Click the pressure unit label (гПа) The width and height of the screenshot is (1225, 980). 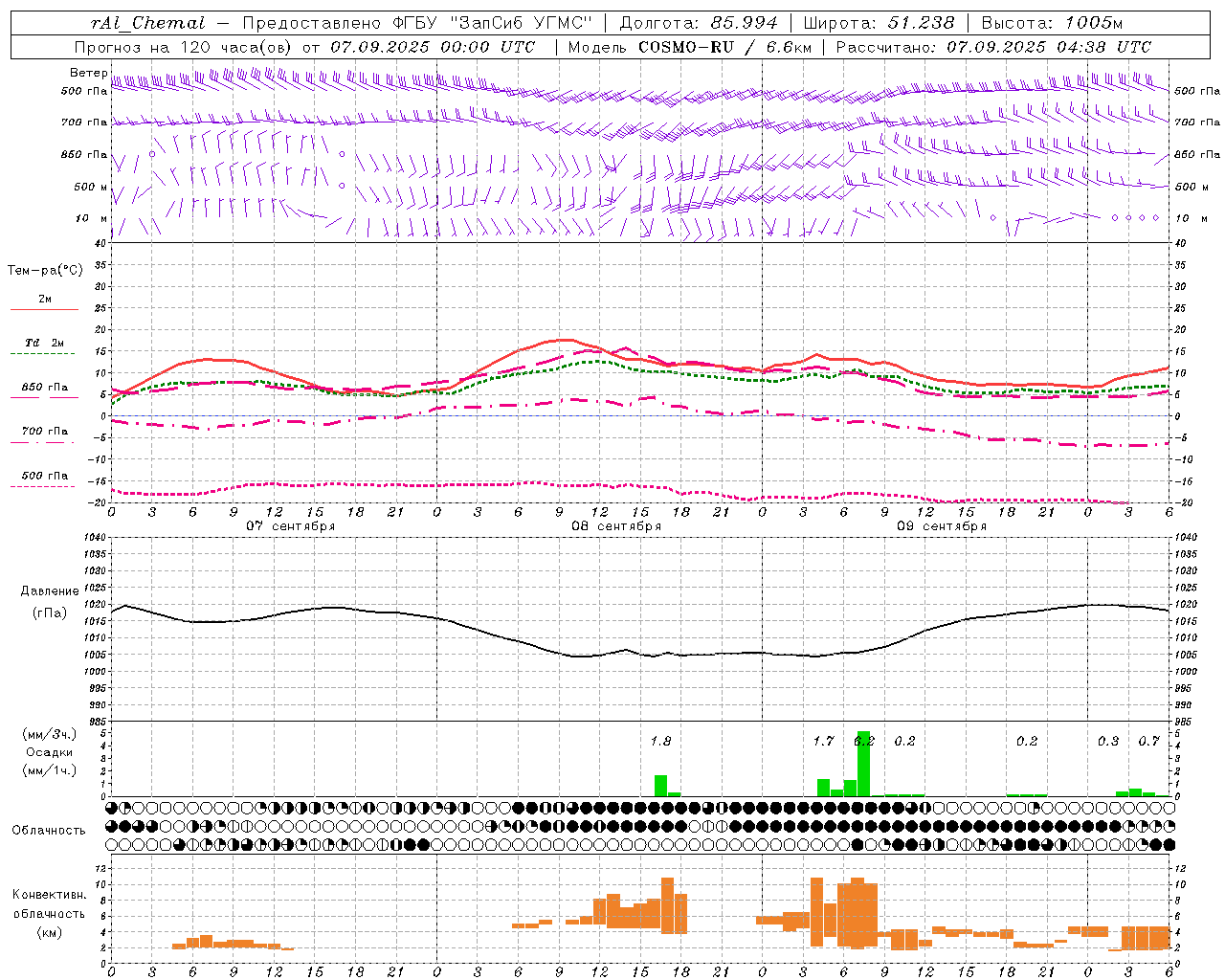coord(50,613)
